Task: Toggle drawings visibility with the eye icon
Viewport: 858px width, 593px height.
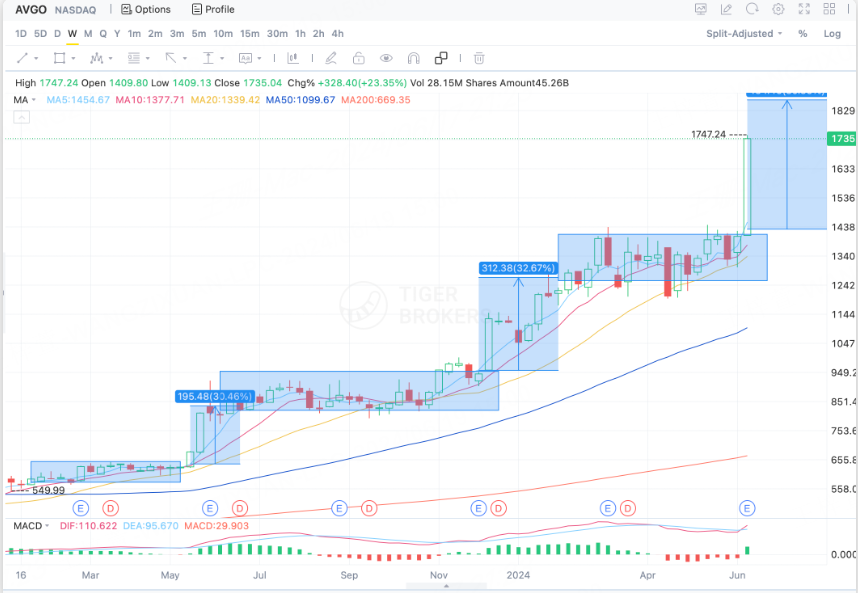Action: [386, 58]
